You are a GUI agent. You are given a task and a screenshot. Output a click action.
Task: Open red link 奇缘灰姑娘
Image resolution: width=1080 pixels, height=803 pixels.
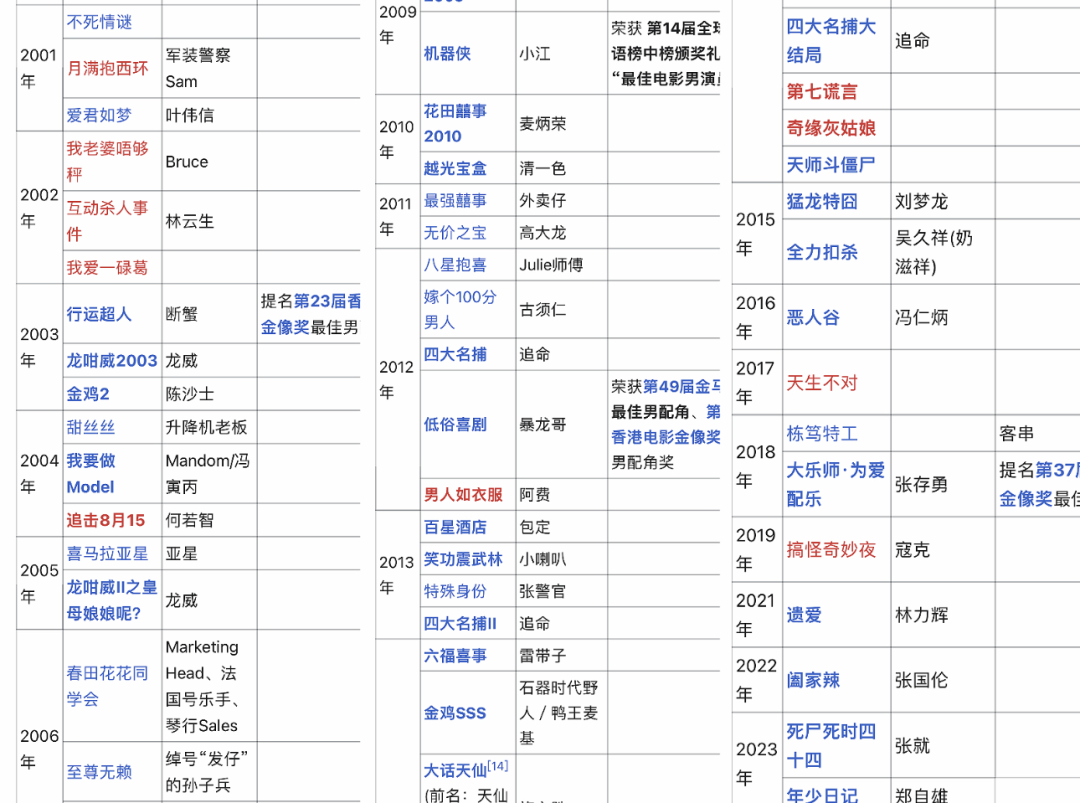coord(831,127)
